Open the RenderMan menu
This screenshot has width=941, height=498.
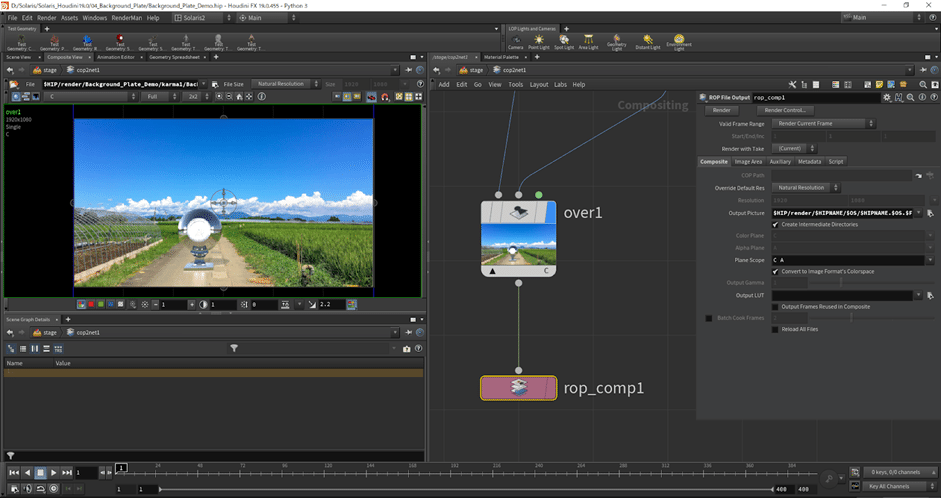(x=127, y=18)
